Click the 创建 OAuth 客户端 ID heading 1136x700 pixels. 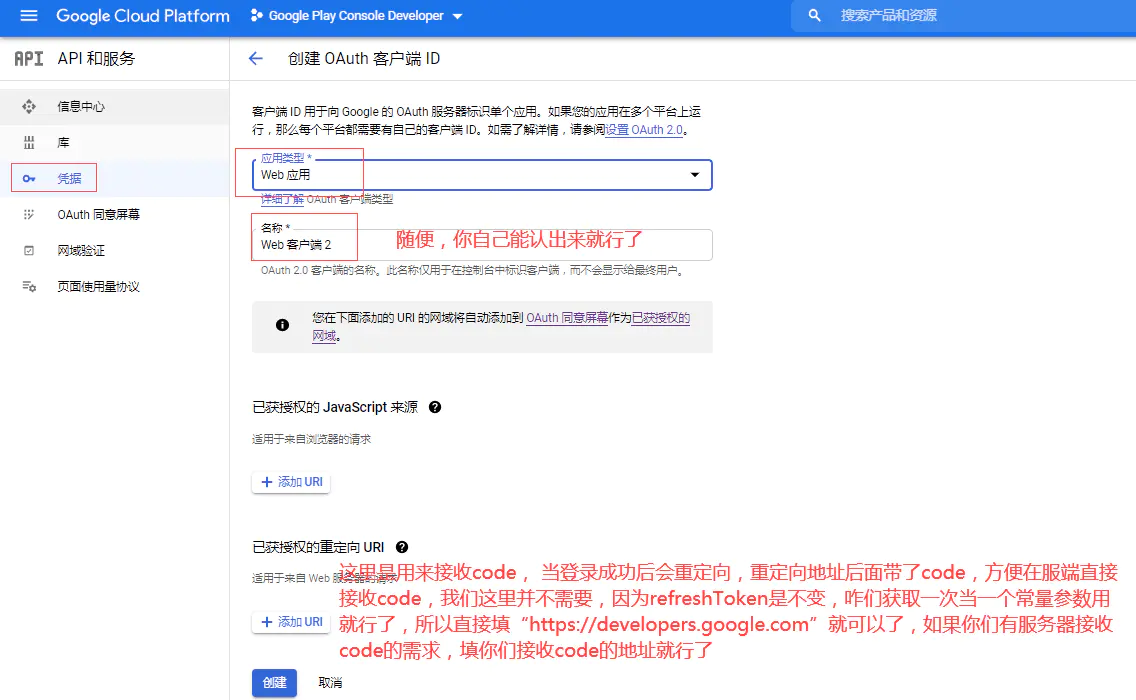tap(364, 59)
